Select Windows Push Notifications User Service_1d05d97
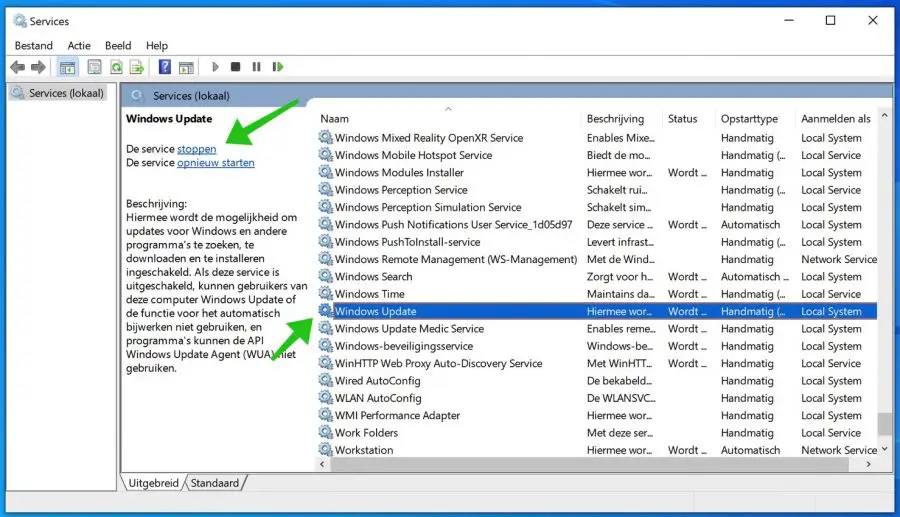Image resolution: width=900 pixels, height=517 pixels. 597,224
